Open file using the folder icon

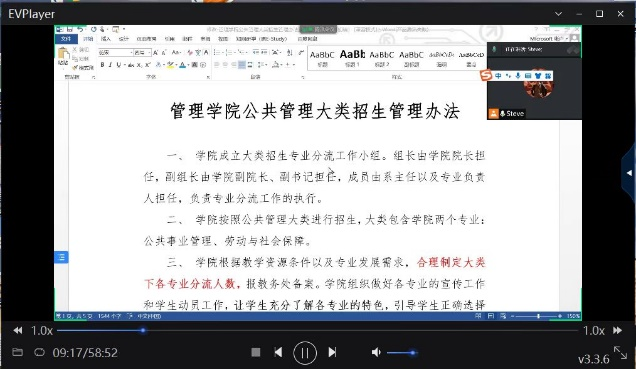pyautogui.click(x=17, y=352)
